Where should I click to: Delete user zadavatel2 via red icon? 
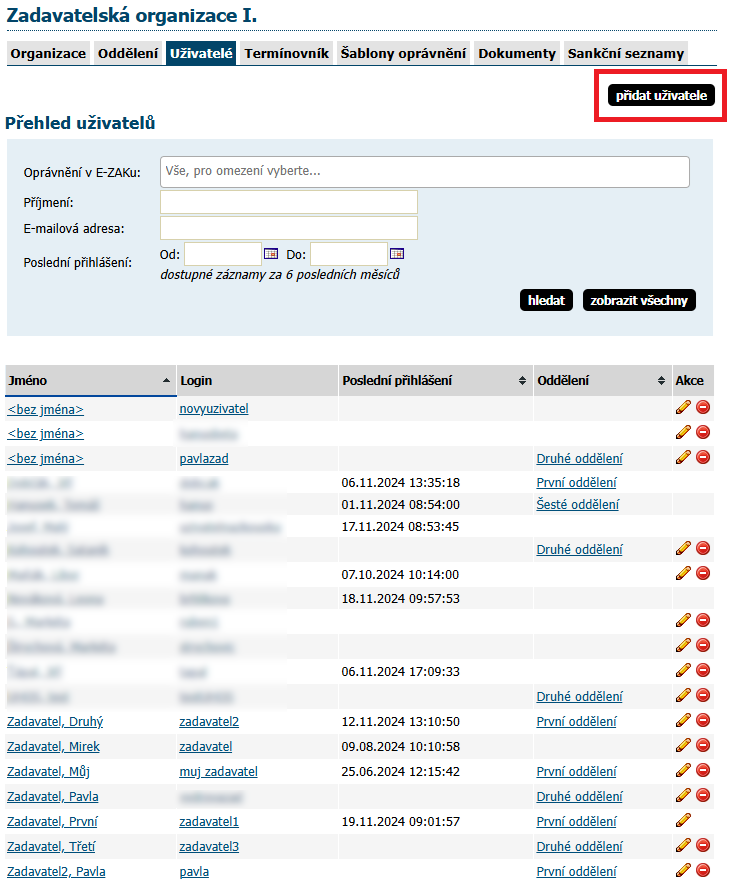click(703, 720)
